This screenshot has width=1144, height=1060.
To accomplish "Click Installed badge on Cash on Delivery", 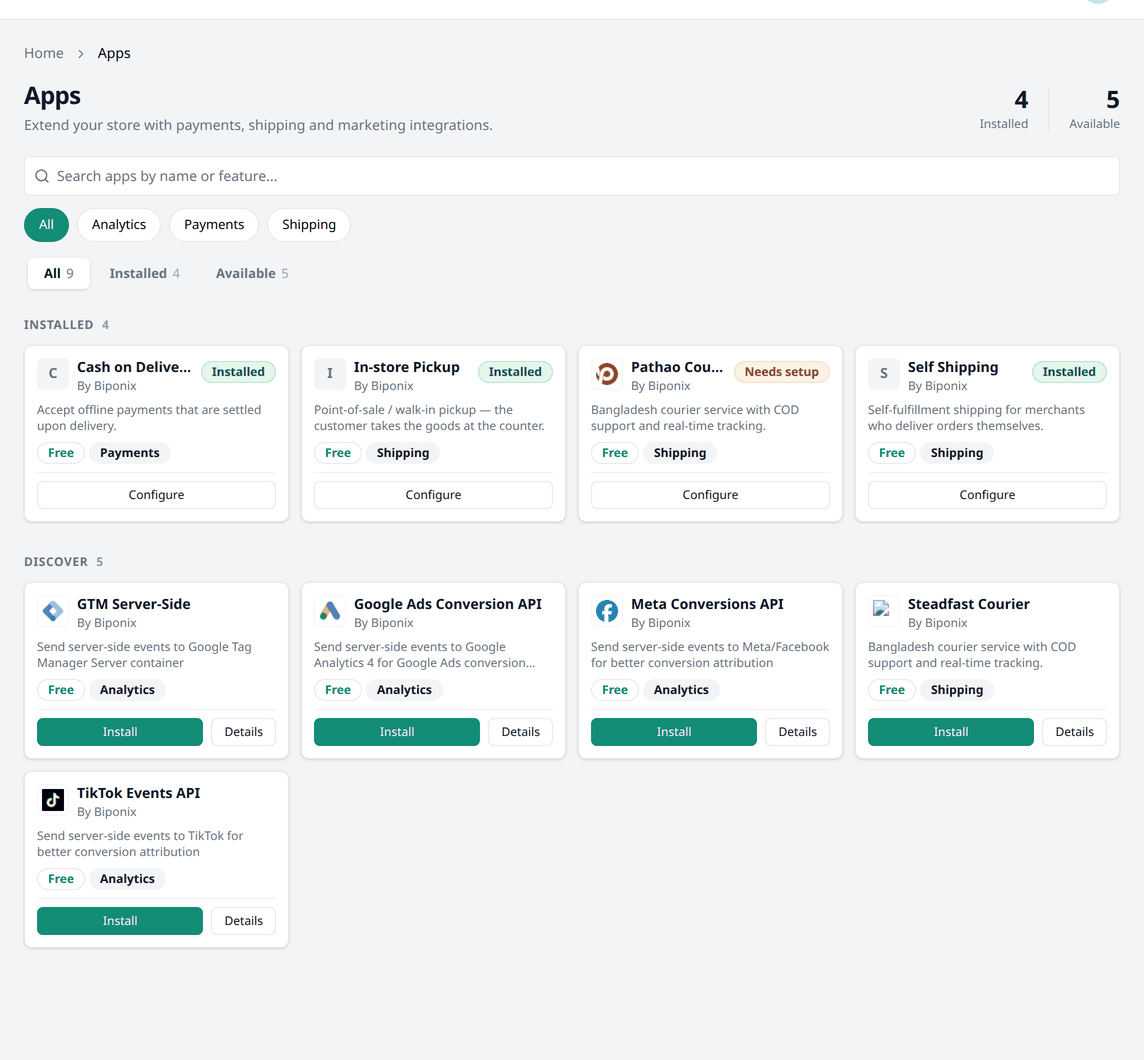I will [238, 372].
